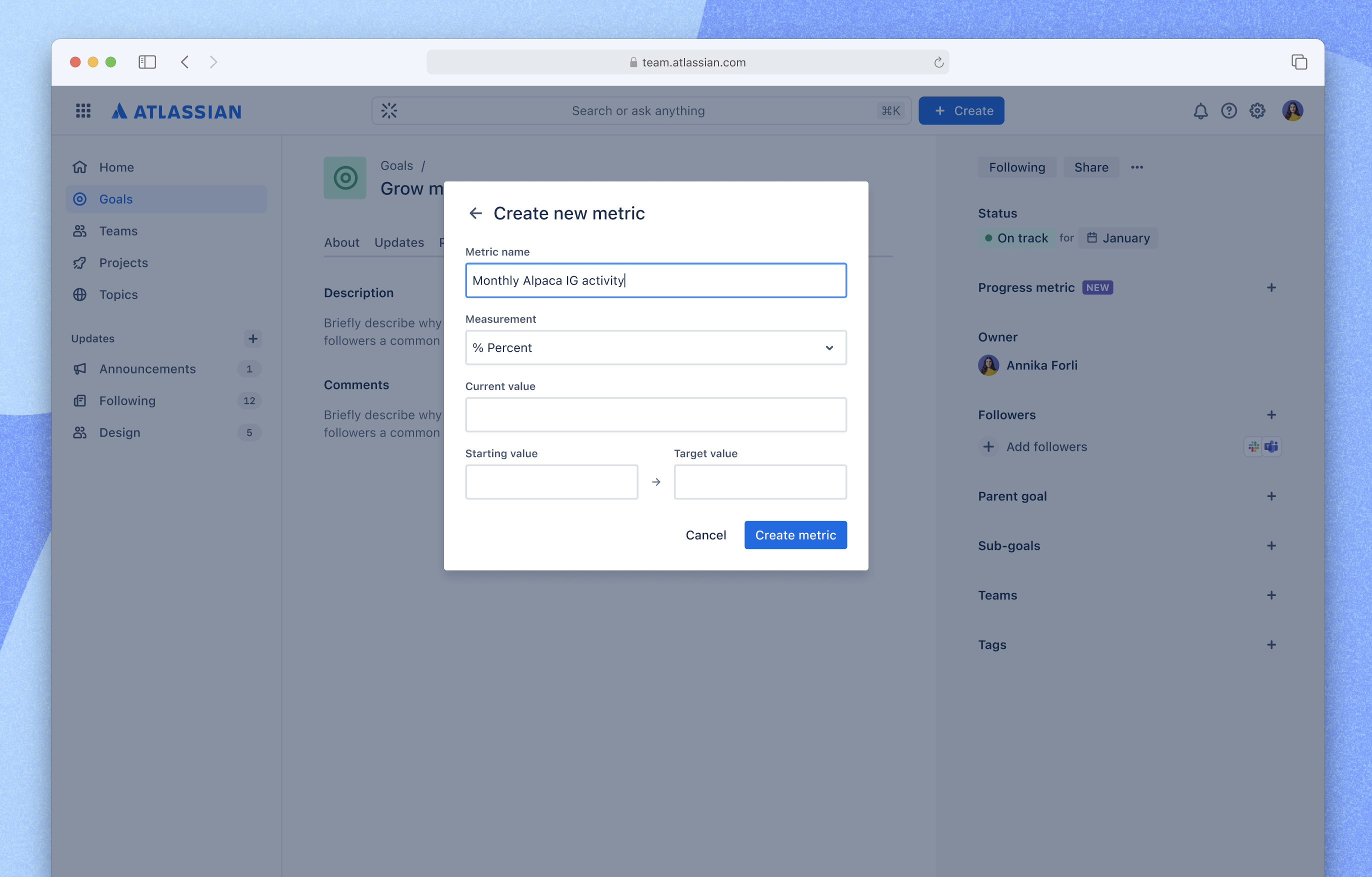Click the back arrow in the metric dialog
This screenshot has height=877, width=1372.
coord(475,213)
